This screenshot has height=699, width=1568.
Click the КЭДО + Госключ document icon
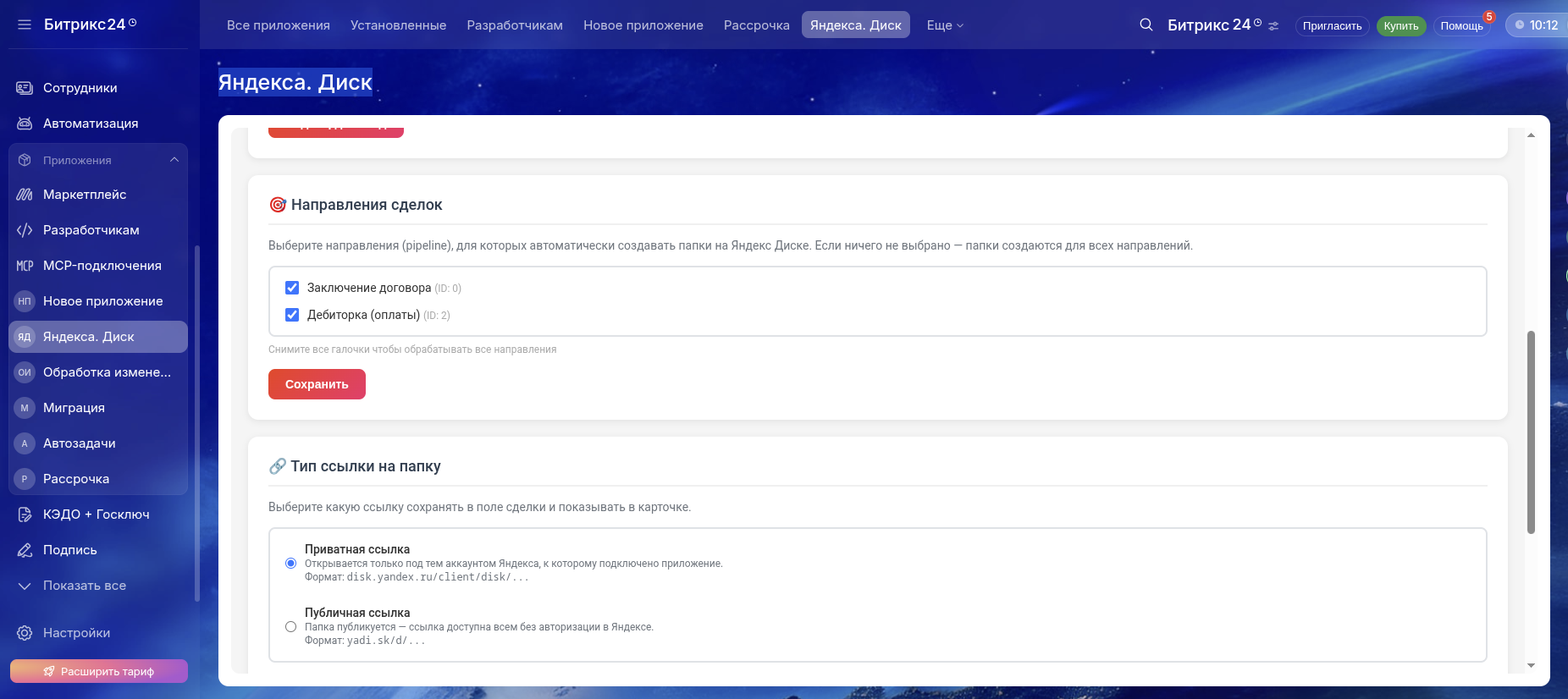coord(25,515)
